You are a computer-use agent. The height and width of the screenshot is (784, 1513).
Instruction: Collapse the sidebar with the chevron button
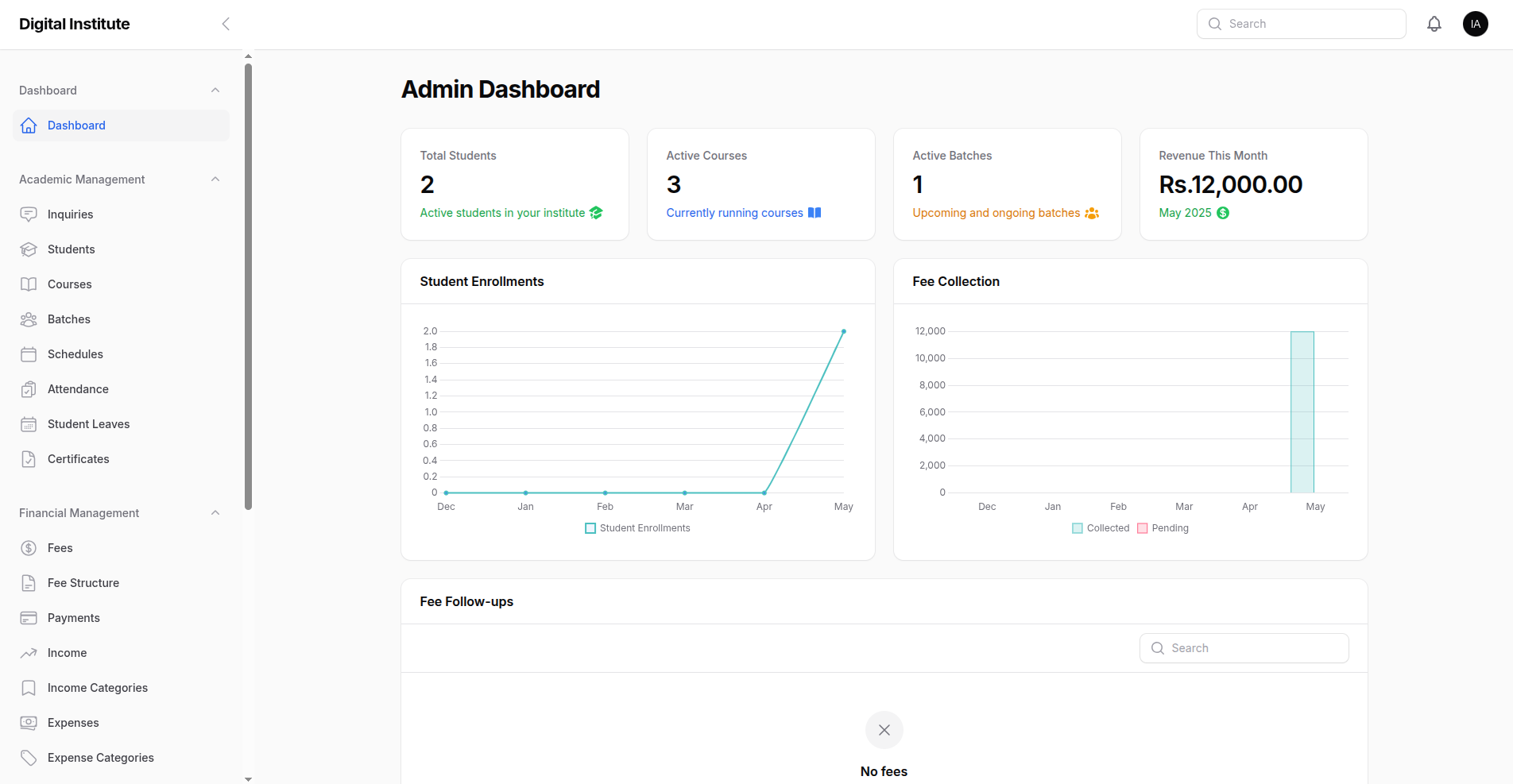(226, 24)
